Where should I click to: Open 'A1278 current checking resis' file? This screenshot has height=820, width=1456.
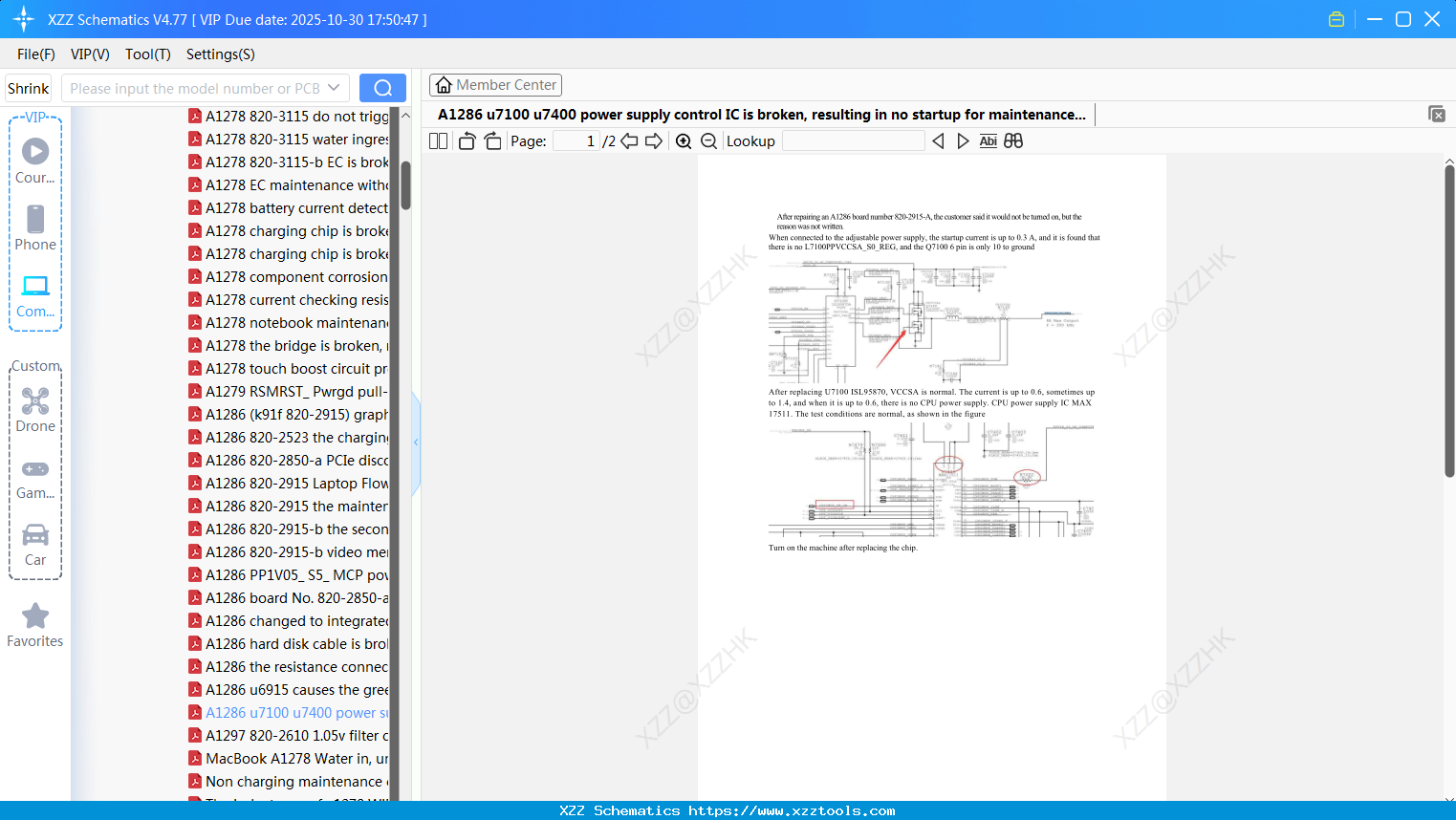[288, 299]
